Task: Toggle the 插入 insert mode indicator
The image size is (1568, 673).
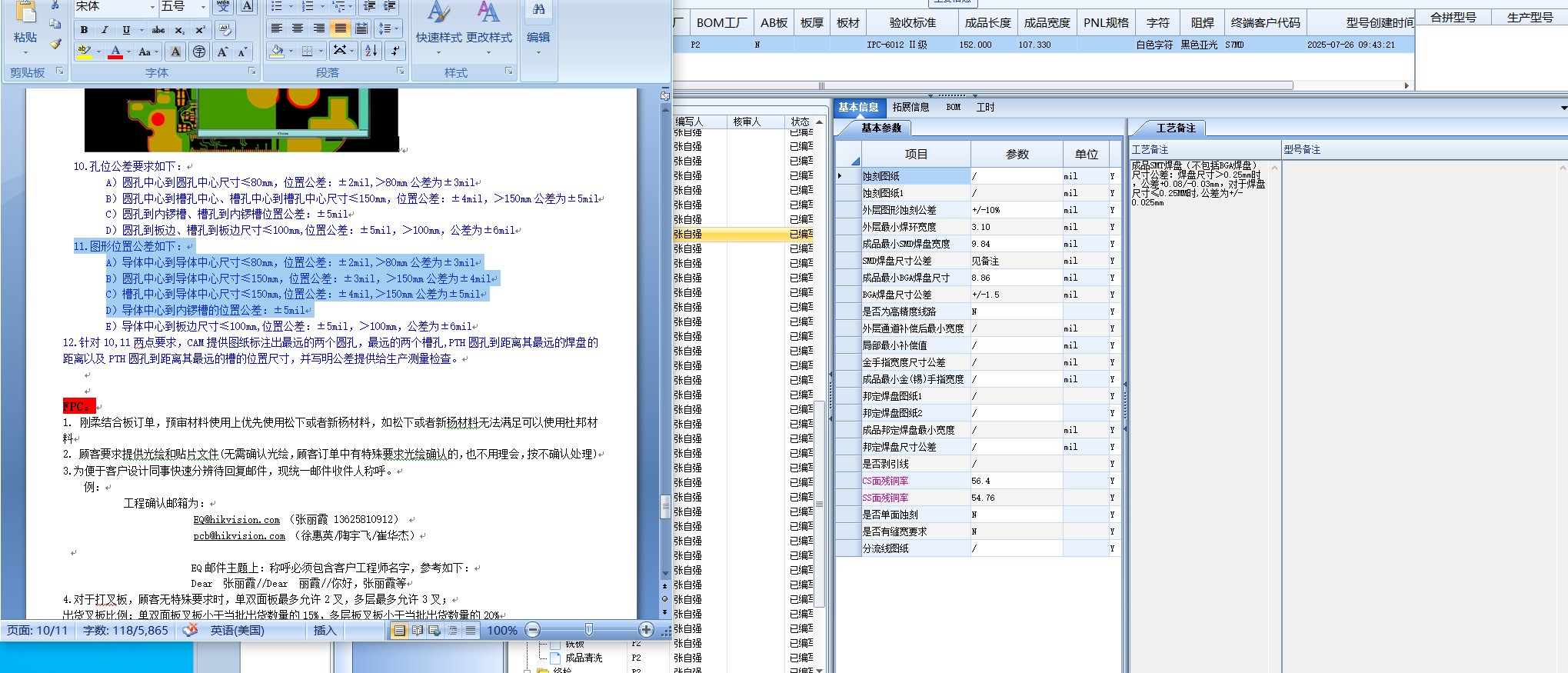Action: tap(325, 631)
